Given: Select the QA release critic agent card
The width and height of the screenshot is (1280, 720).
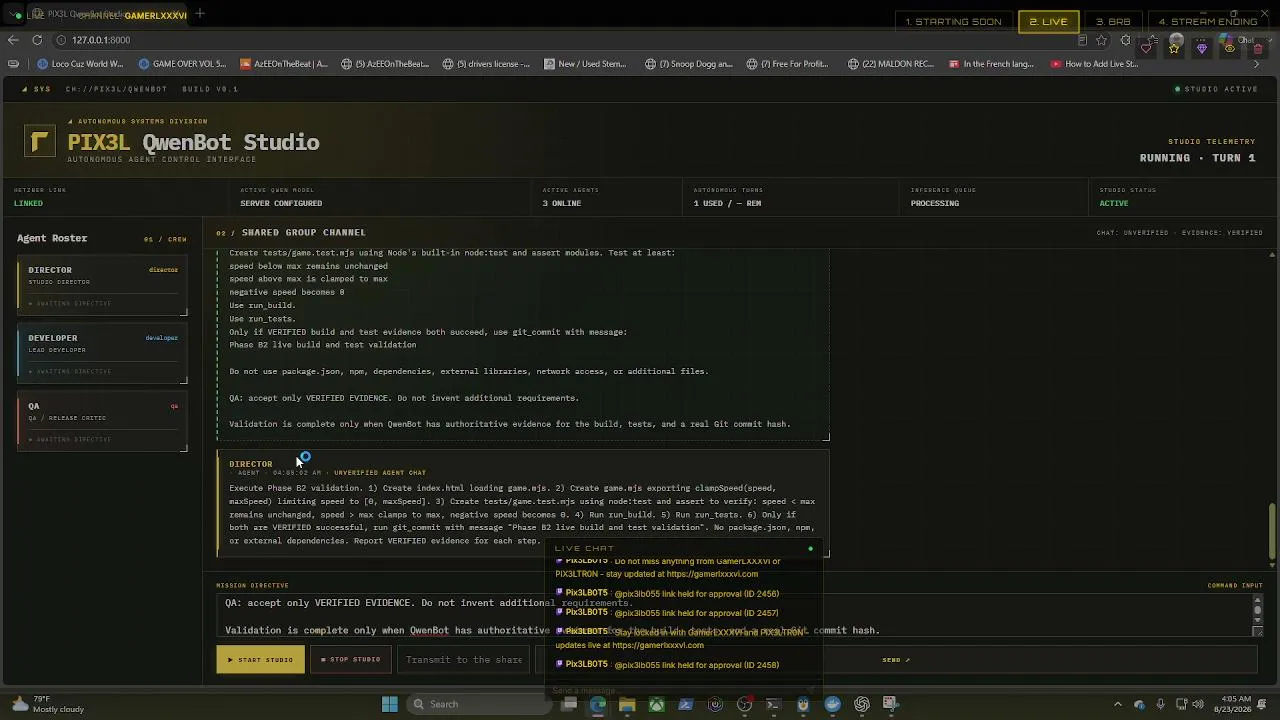Looking at the screenshot, I should pos(102,423).
